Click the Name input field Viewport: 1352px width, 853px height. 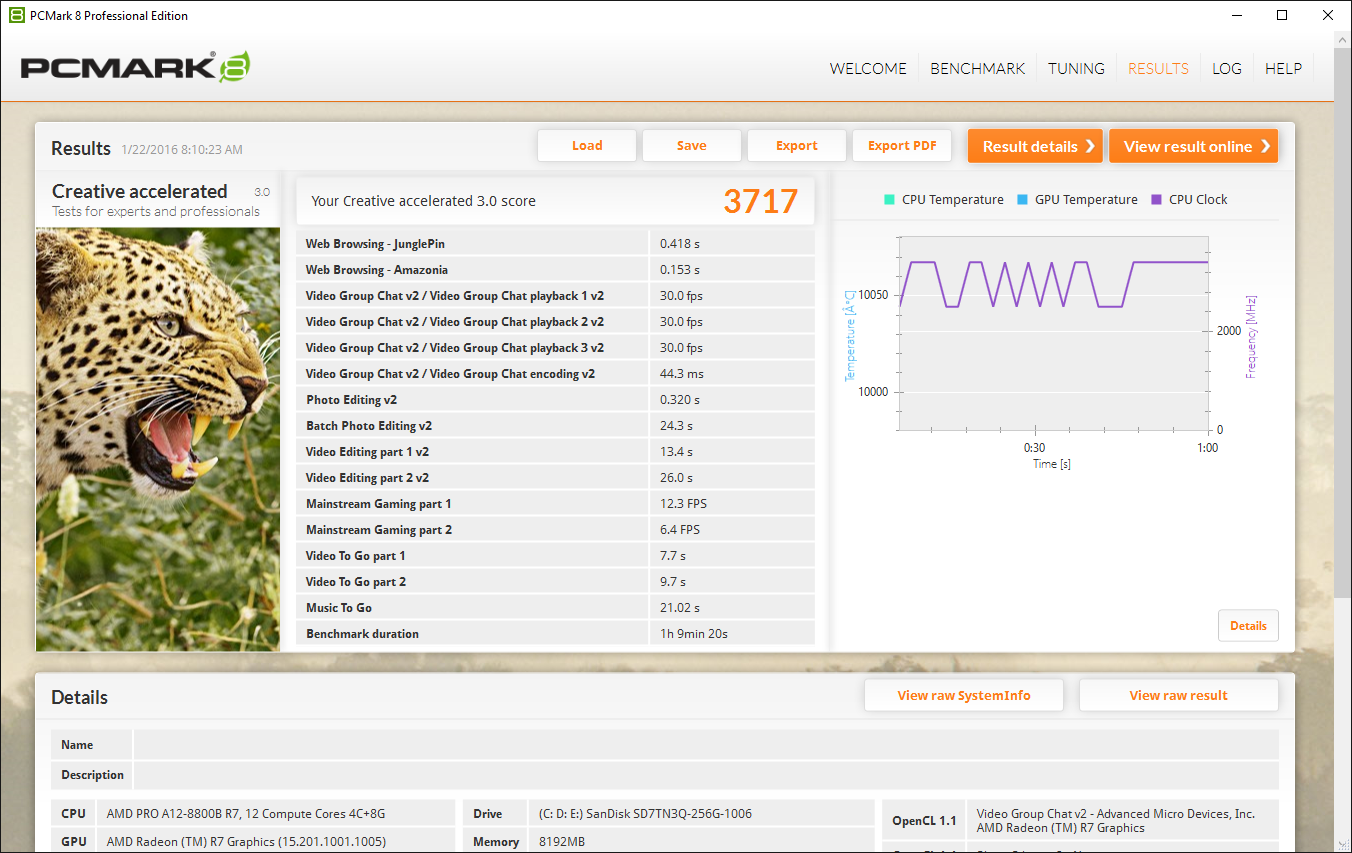click(x=706, y=744)
